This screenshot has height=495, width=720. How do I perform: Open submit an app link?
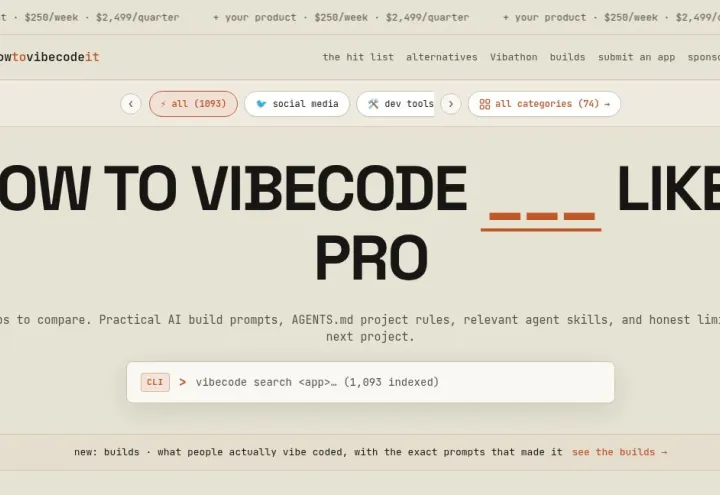pyautogui.click(x=636, y=57)
